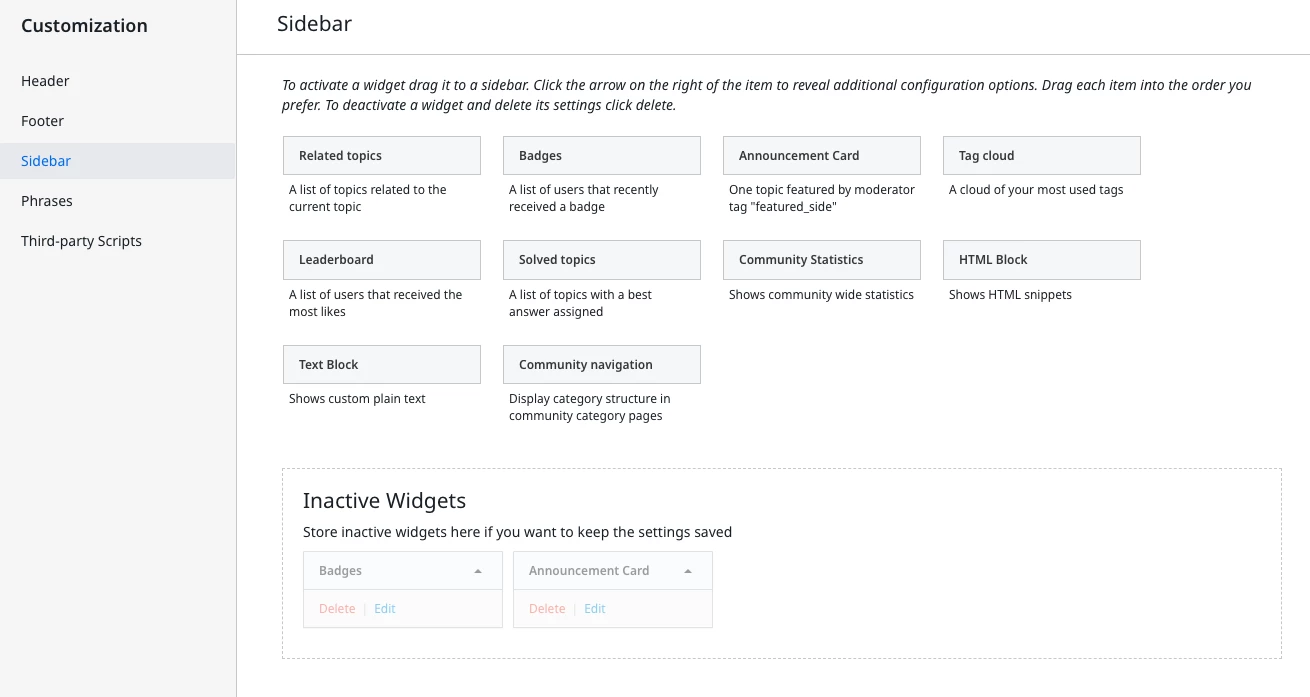Select the Community navigation widget
The height and width of the screenshot is (697, 1310).
601,365
